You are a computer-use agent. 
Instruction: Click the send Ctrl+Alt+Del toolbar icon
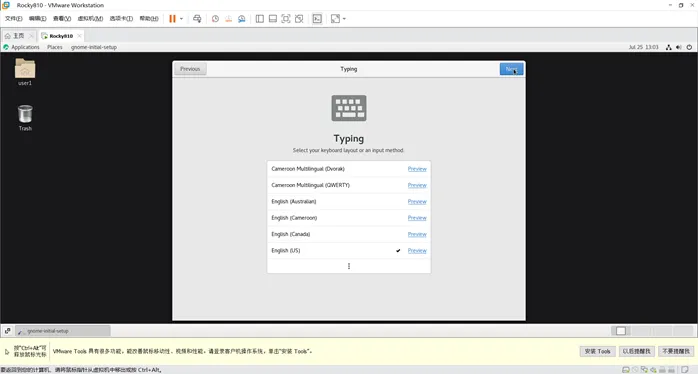click(x=197, y=19)
